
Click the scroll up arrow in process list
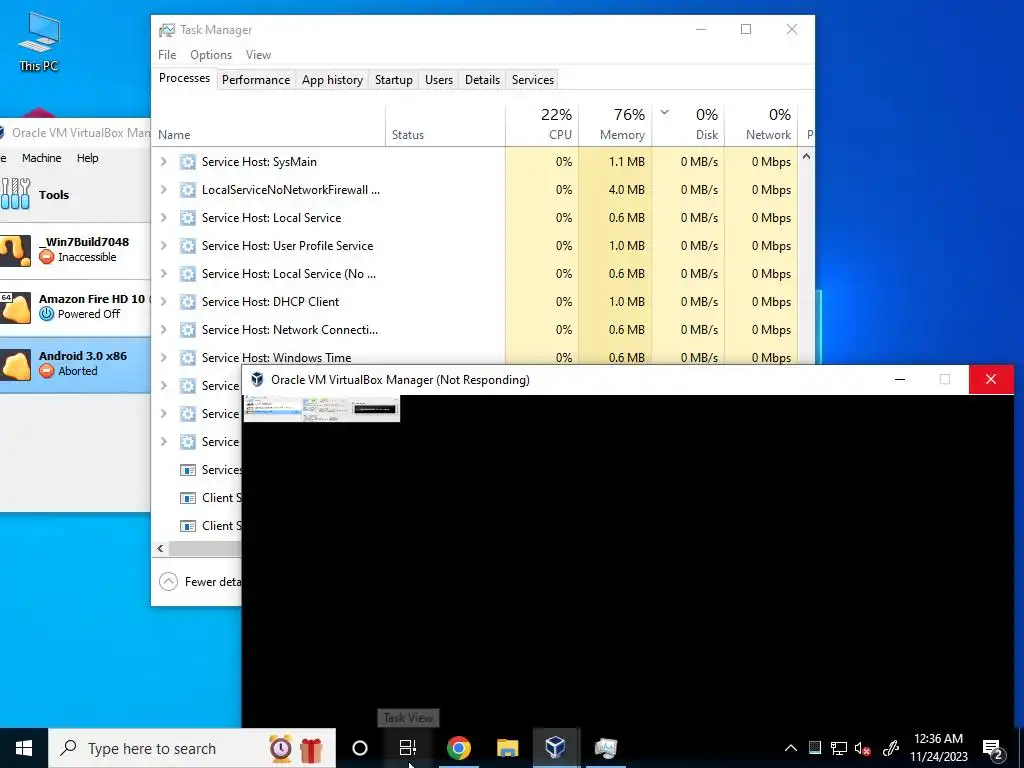click(807, 157)
